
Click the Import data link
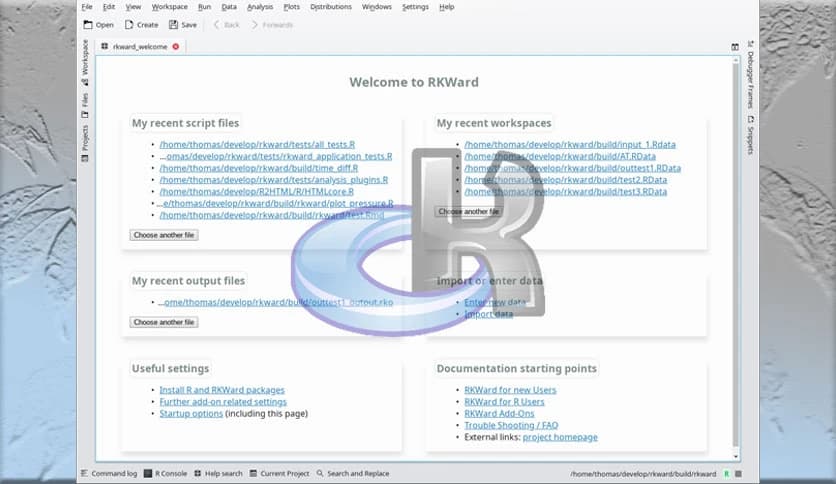pyautogui.click(x=488, y=314)
